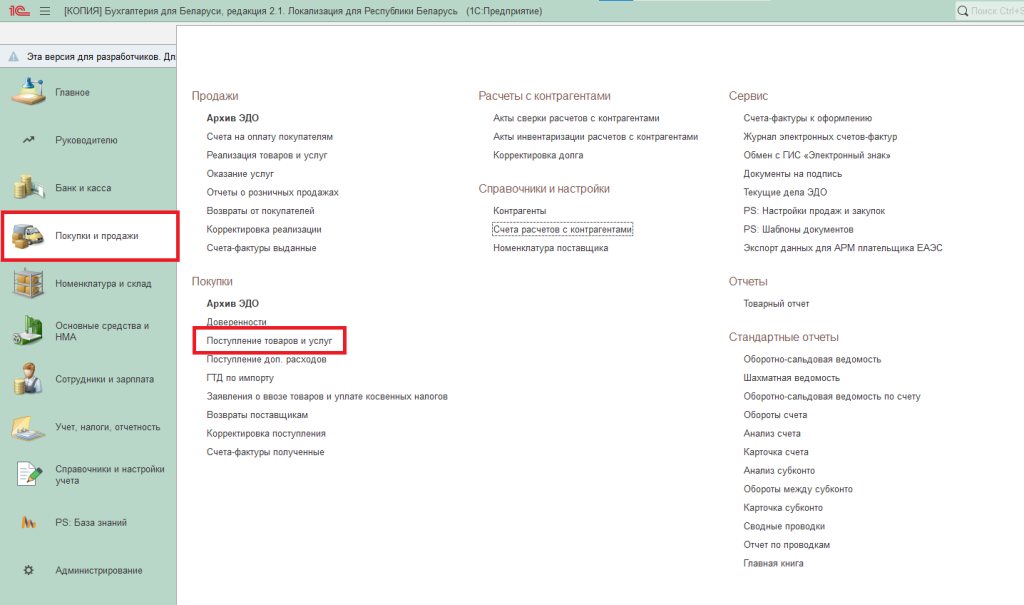Open Учет, налоги, отчетность icon
1024x605 pixels.
tap(28, 427)
